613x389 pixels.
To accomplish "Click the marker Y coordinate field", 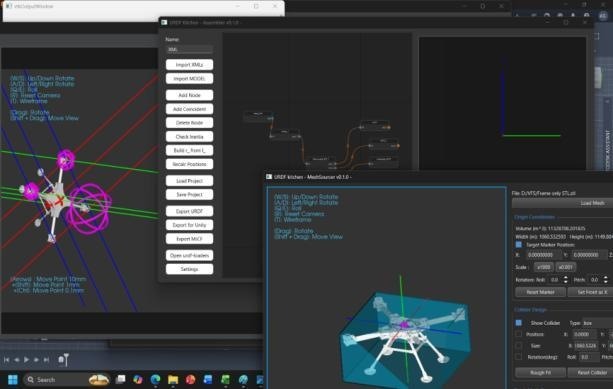I will [589, 255].
